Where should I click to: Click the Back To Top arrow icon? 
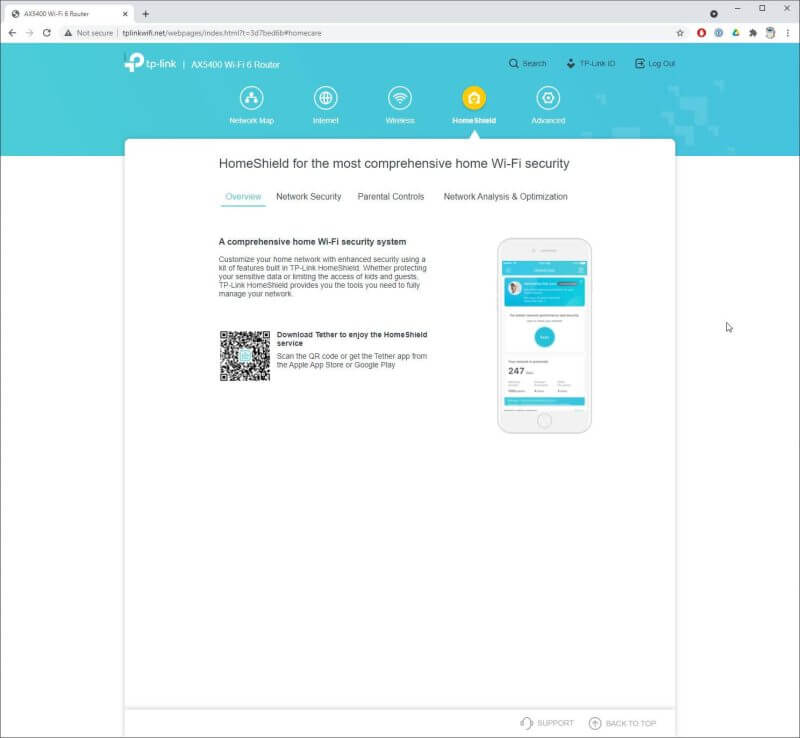tap(595, 723)
